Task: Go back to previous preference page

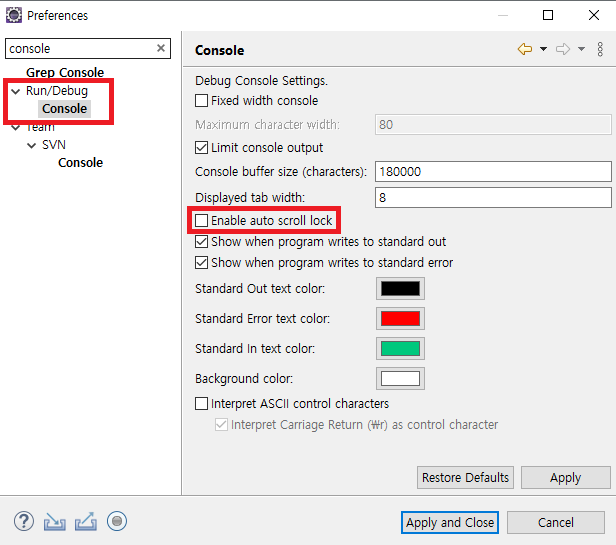Action: (525, 49)
